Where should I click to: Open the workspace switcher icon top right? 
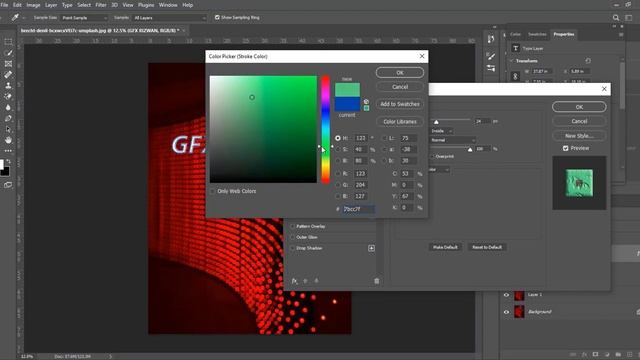pos(629,18)
